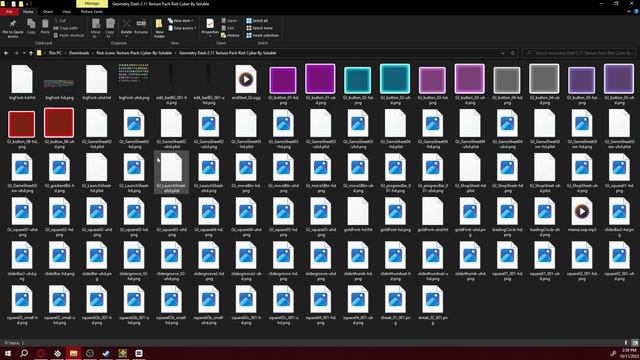Refresh the folder with the refresh icon

[513, 53]
